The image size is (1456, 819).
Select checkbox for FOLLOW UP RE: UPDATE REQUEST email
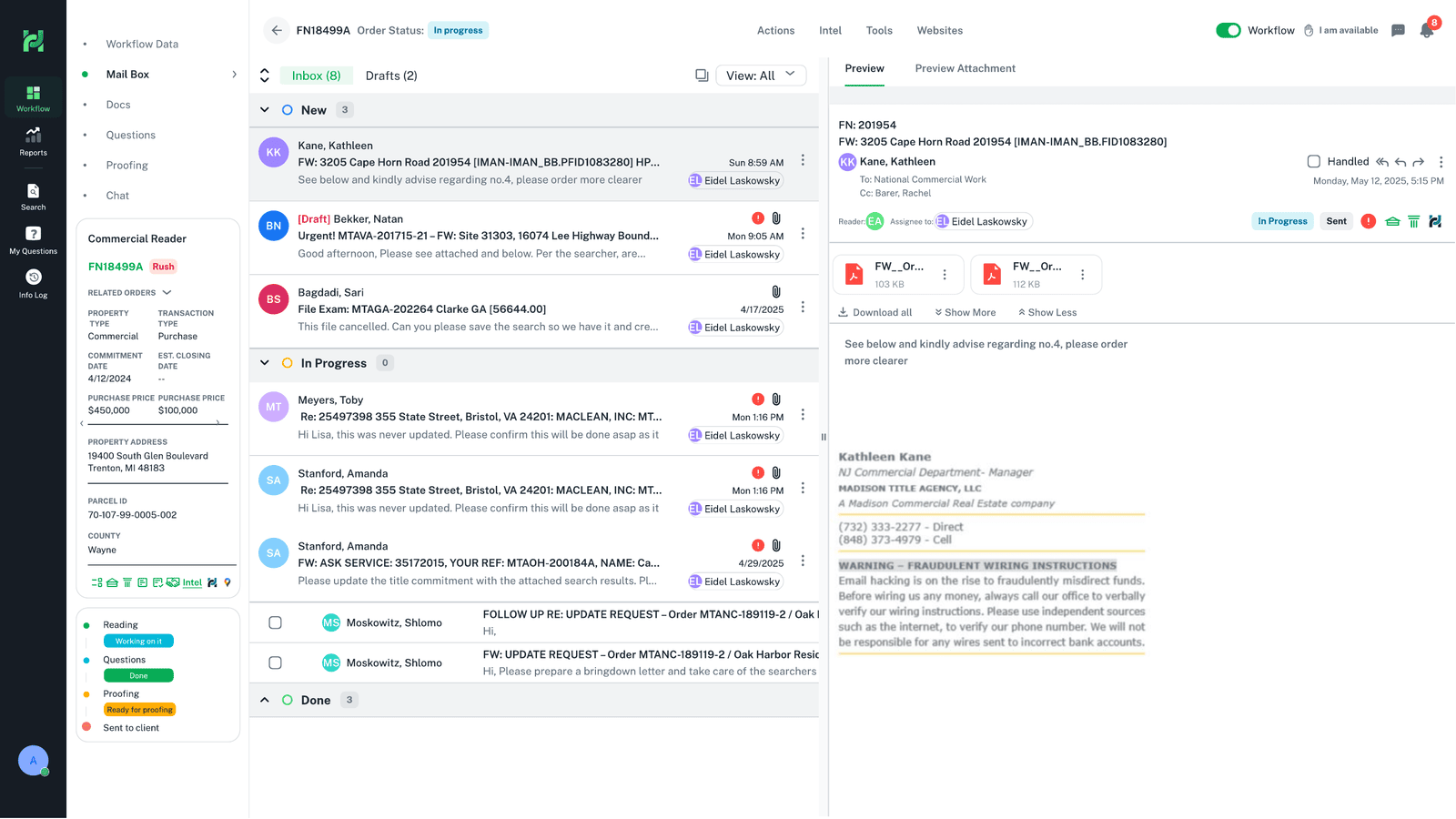275,622
